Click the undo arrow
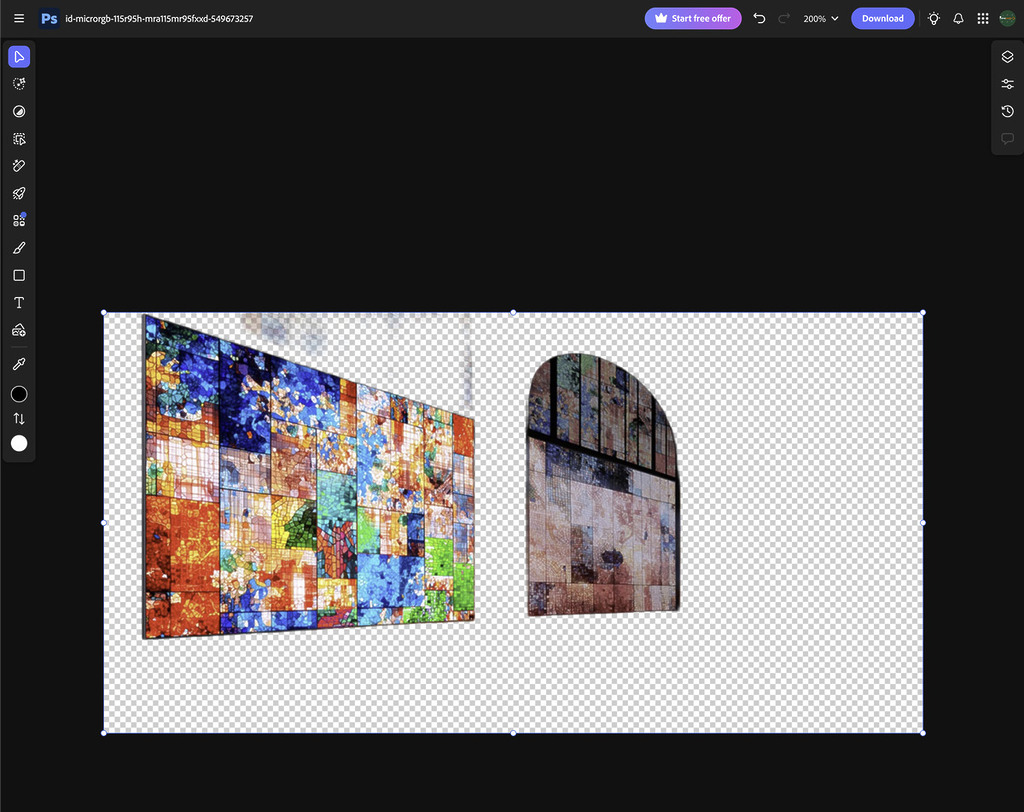The height and width of the screenshot is (812, 1024). 759,18
